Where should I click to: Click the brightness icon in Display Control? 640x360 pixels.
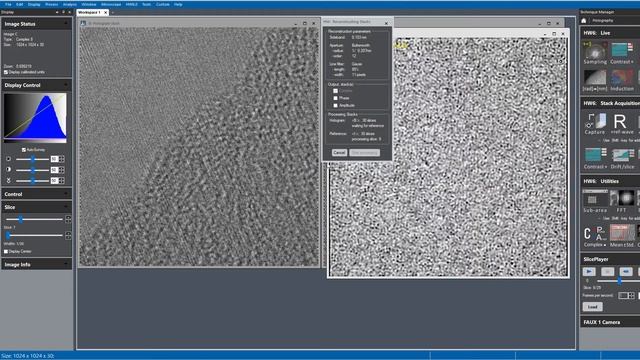(x=9, y=159)
